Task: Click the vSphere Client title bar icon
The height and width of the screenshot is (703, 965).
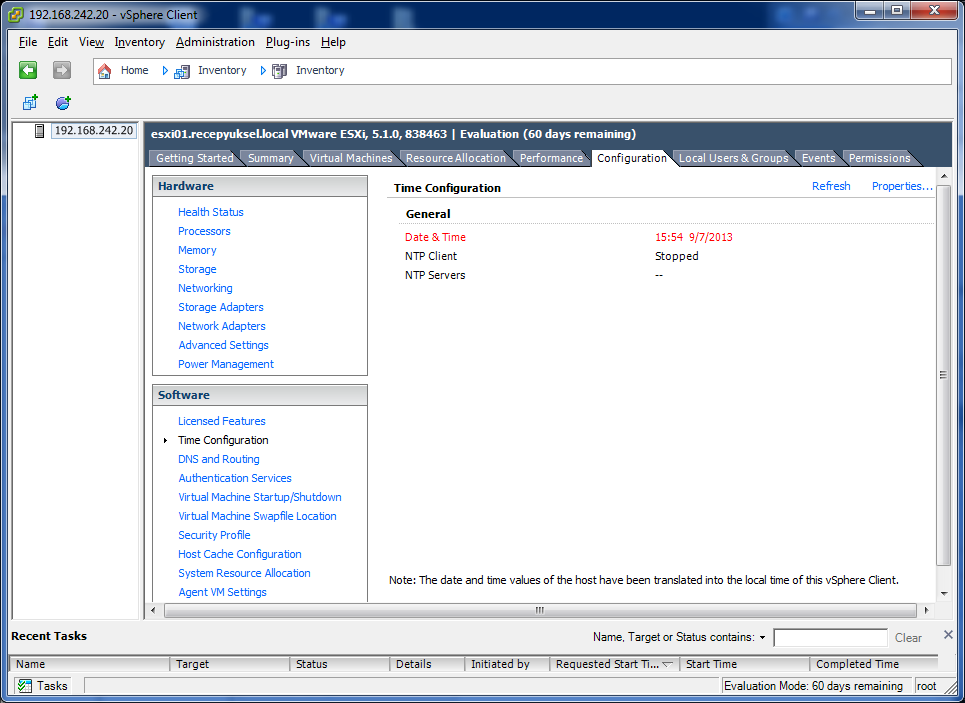Action: coord(15,14)
